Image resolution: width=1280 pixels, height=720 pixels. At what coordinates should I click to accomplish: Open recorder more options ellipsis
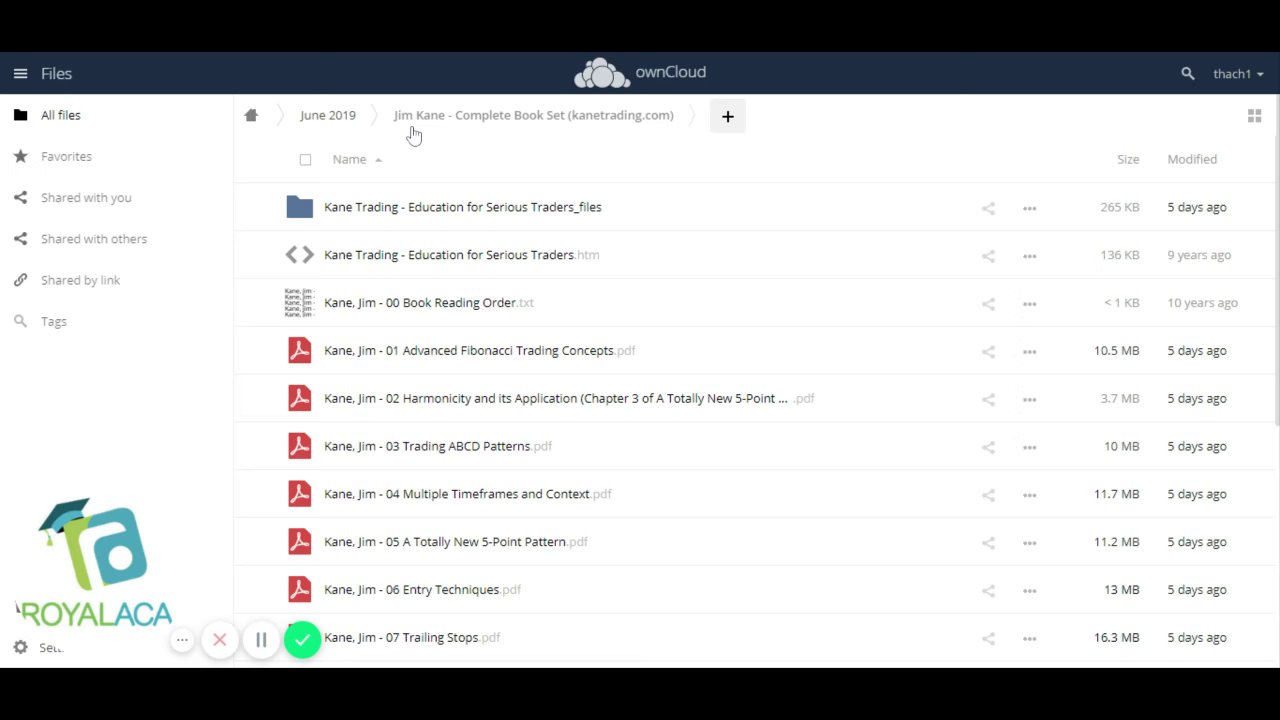point(182,640)
